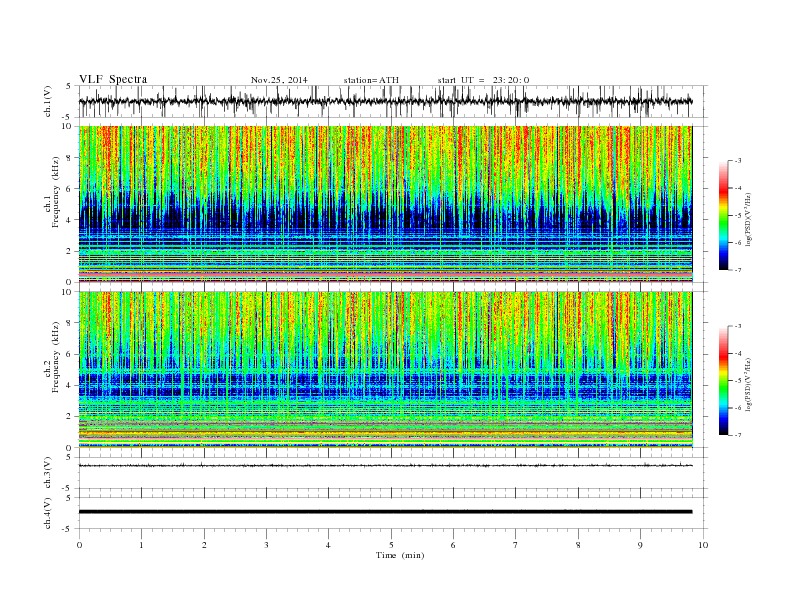Click the time-axis tick label '3'

click(x=266, y=545)
